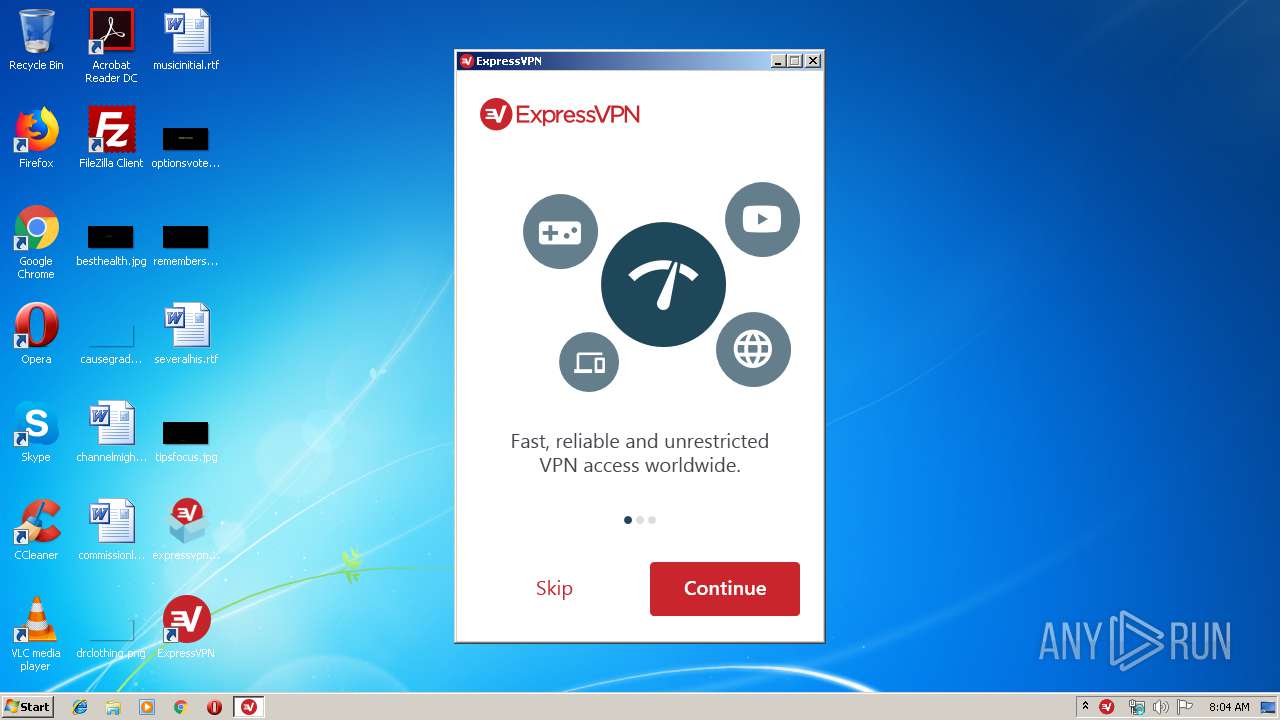Open Recycle Bin on desktop
Image resolution: width=1280 pixels, height=720 pixels.
click(x=36, y=41)
